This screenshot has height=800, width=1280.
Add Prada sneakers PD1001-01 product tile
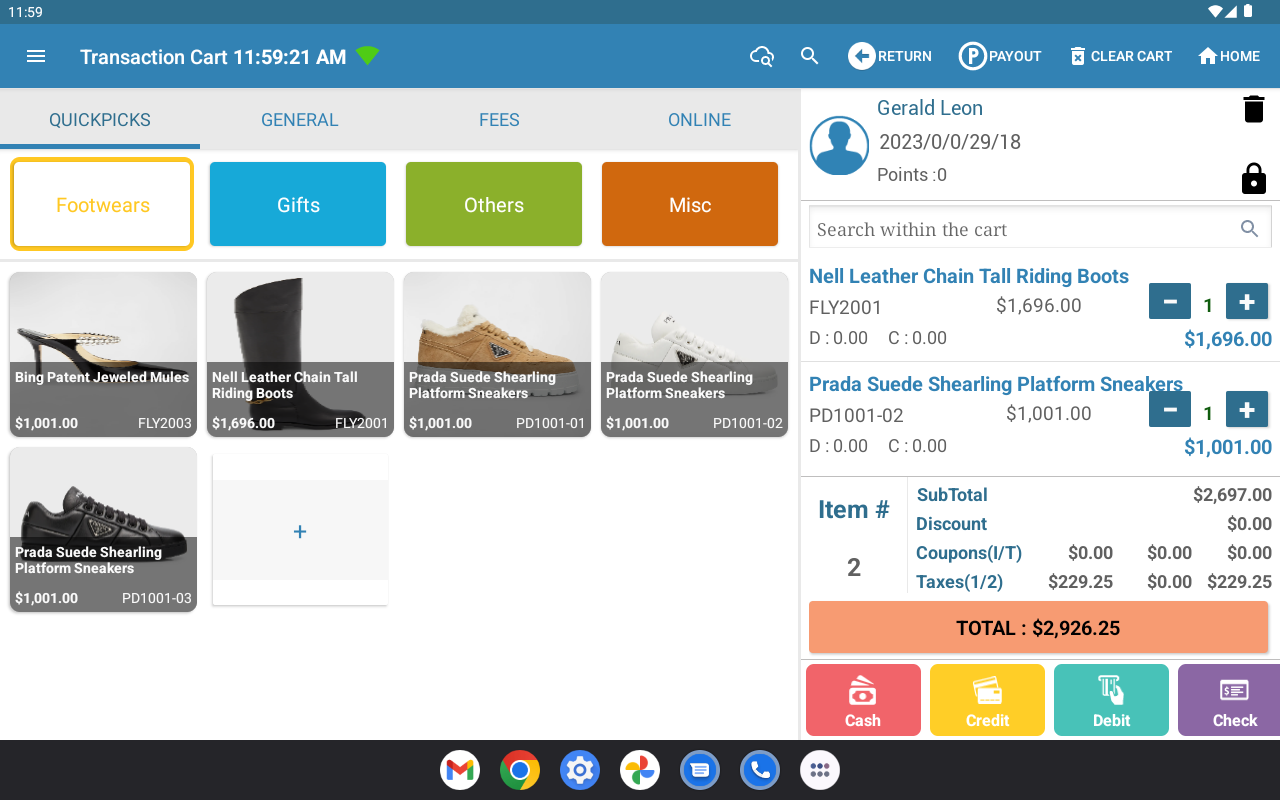tap(497, 354)
